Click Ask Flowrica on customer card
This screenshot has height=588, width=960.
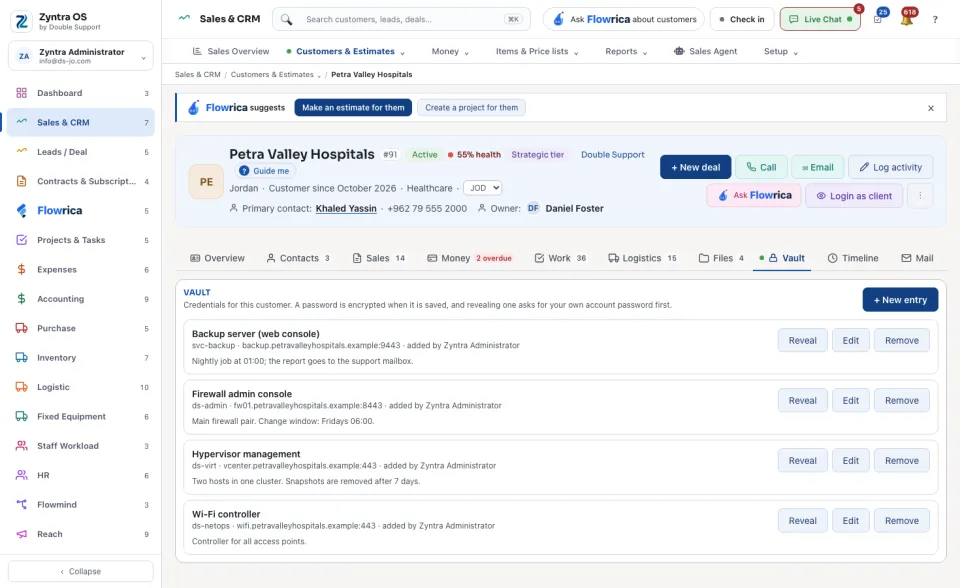754,195
